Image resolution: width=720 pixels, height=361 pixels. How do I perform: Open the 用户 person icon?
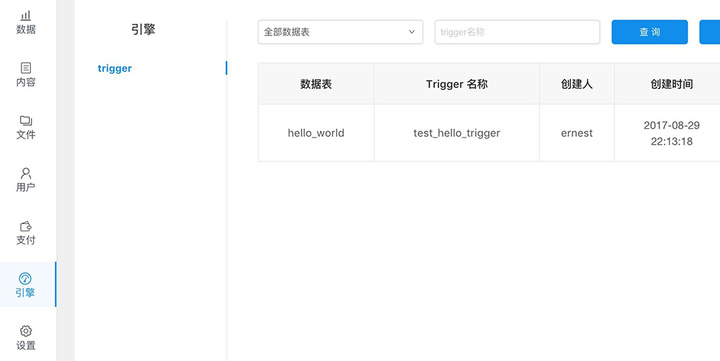(26, 173)
